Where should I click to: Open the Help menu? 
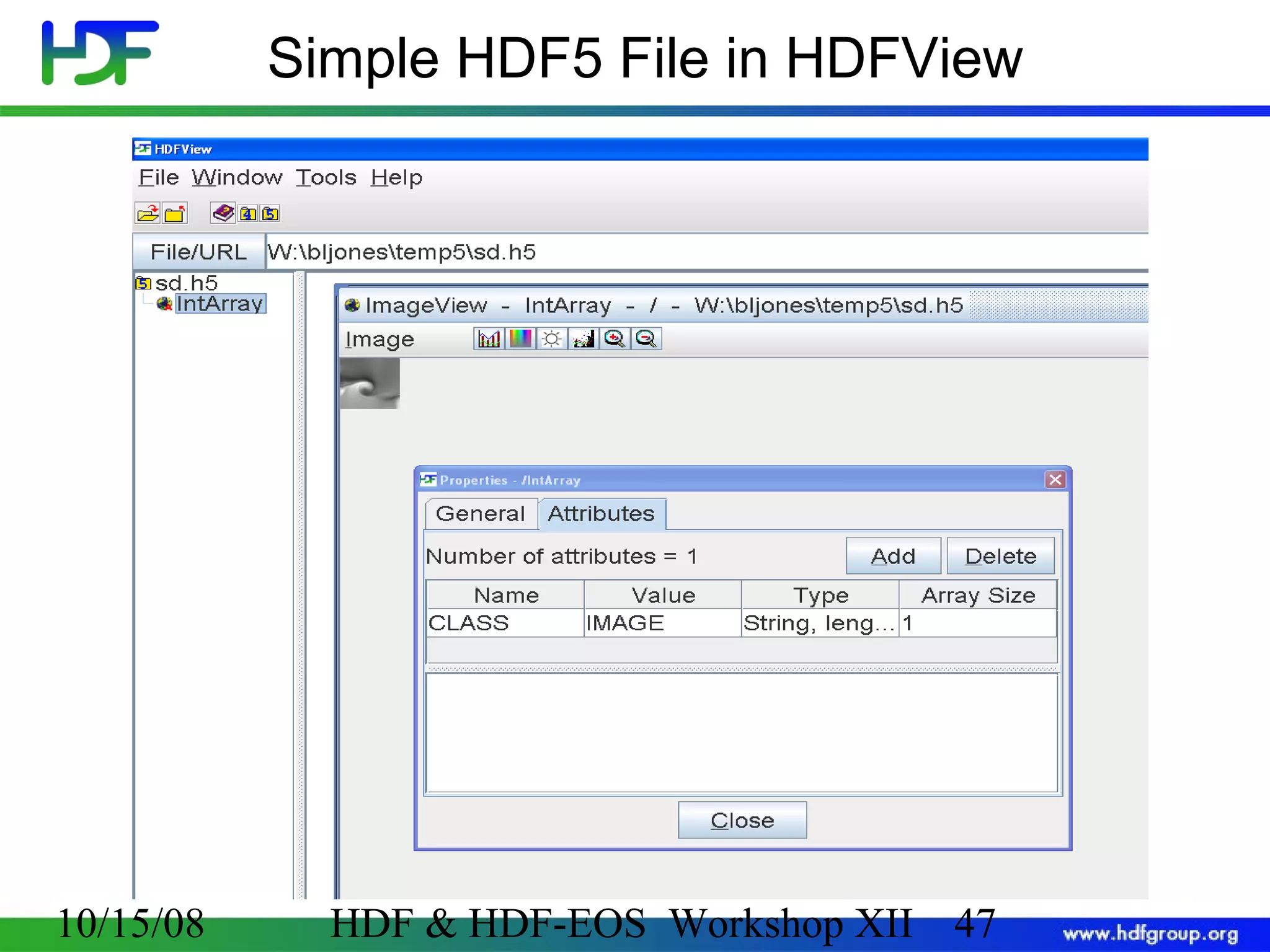tap(396, 178)
